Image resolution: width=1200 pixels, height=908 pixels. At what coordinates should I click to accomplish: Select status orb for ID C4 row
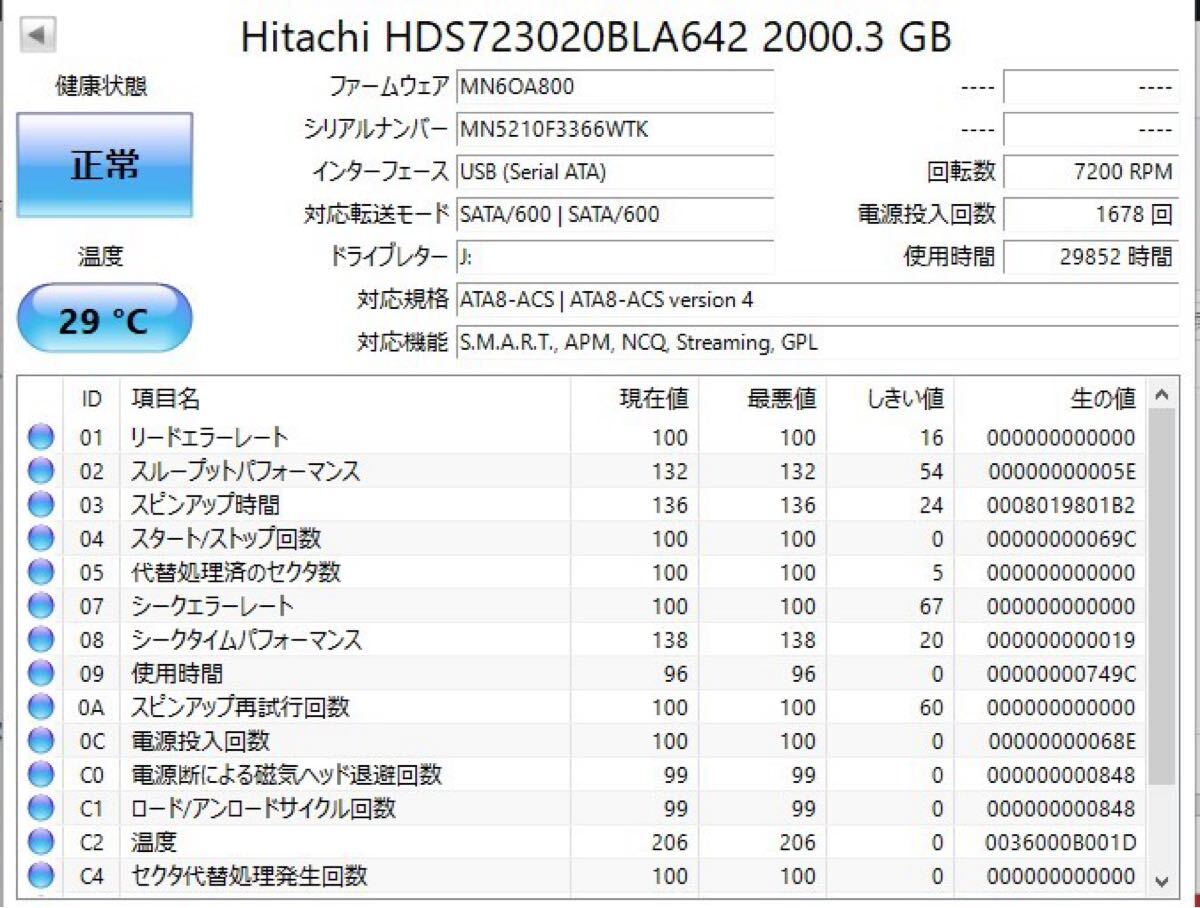[x=41, y=877]
